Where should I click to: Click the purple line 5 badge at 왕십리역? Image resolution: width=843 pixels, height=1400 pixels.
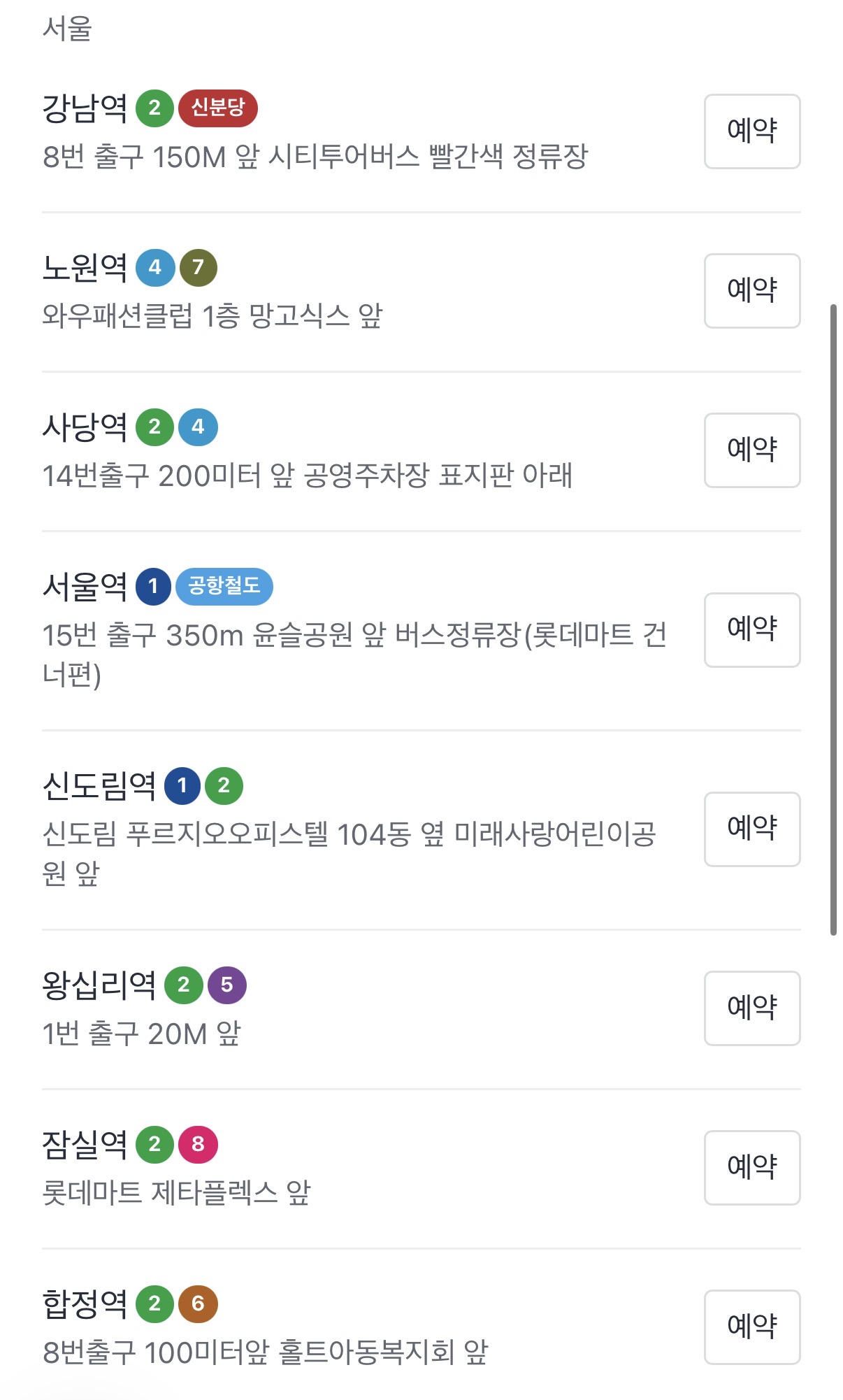227,985
